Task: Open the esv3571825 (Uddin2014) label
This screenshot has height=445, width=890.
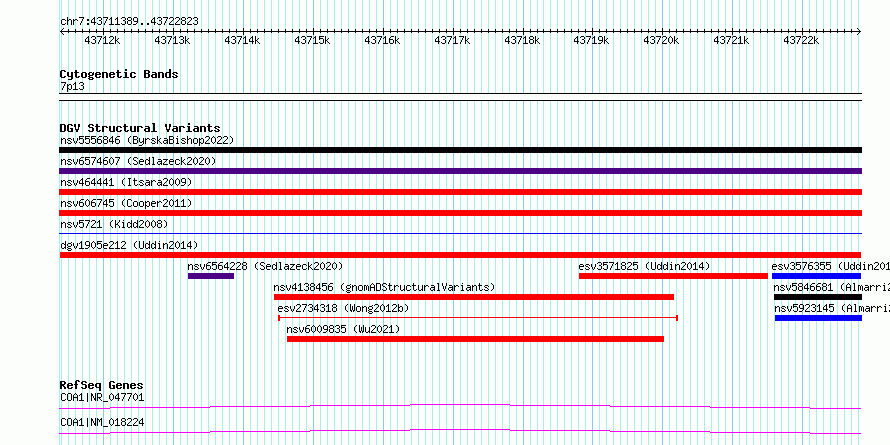Action: point(644,266)
